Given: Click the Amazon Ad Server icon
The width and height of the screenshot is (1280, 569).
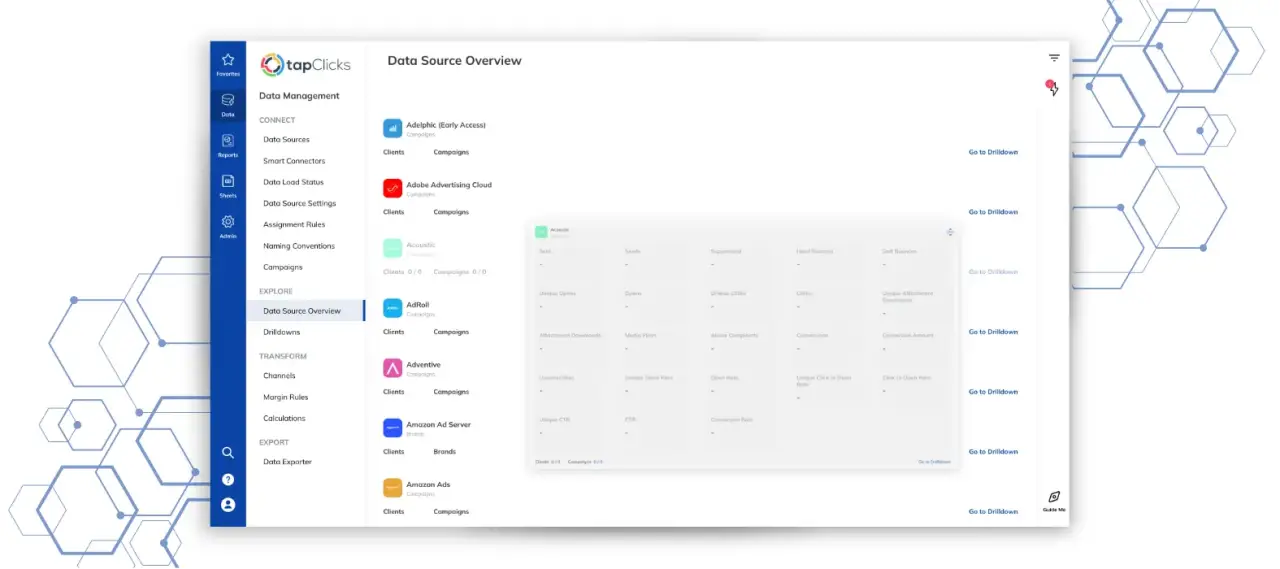Looking at the screenshot, I should (x=393, y=428).
